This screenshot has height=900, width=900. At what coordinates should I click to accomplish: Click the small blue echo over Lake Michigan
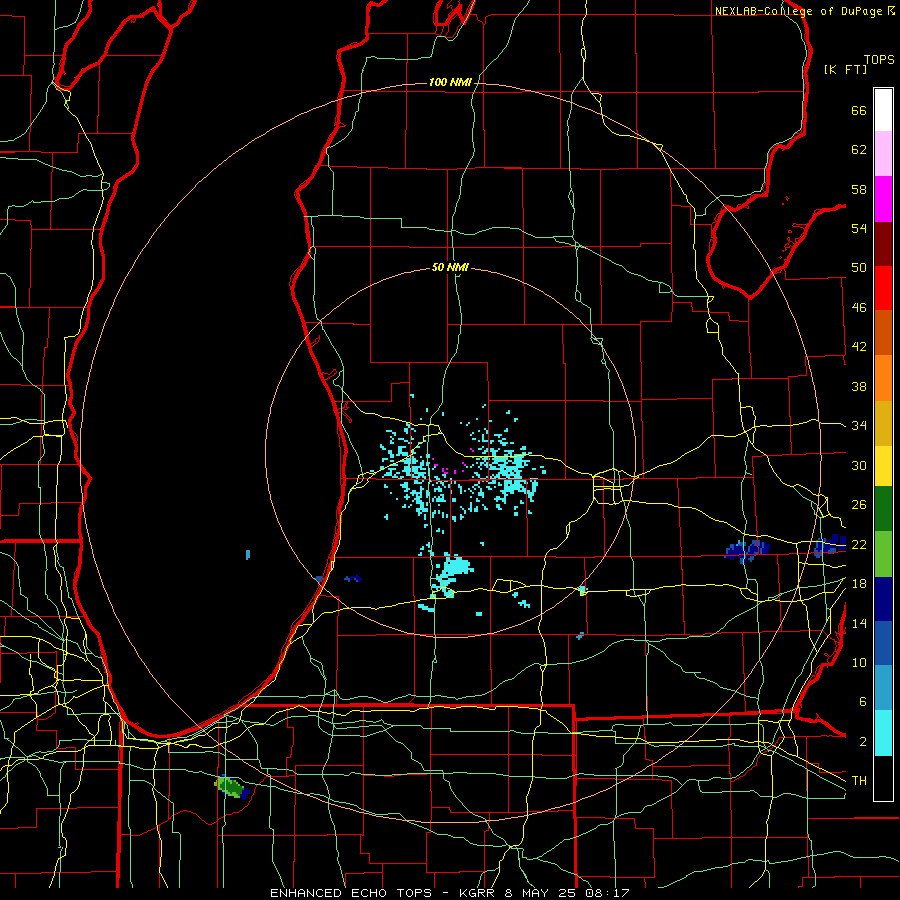tap(248, 554)
